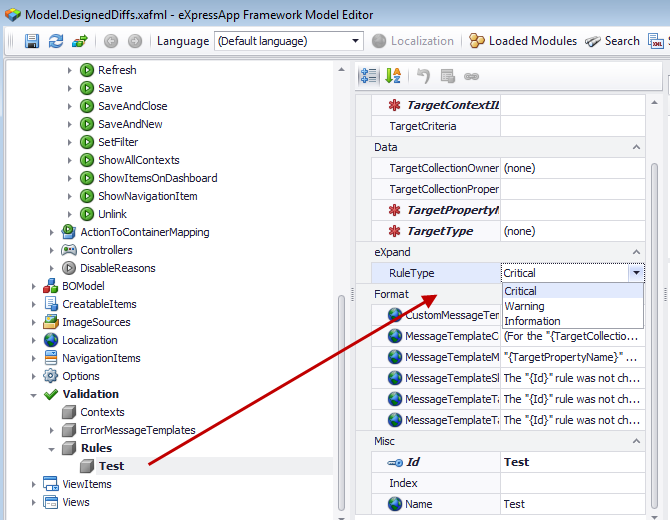The image size is (670, 520).
Task: Click the ShowNavigationItem green play icon
Action: pos(87,196)
